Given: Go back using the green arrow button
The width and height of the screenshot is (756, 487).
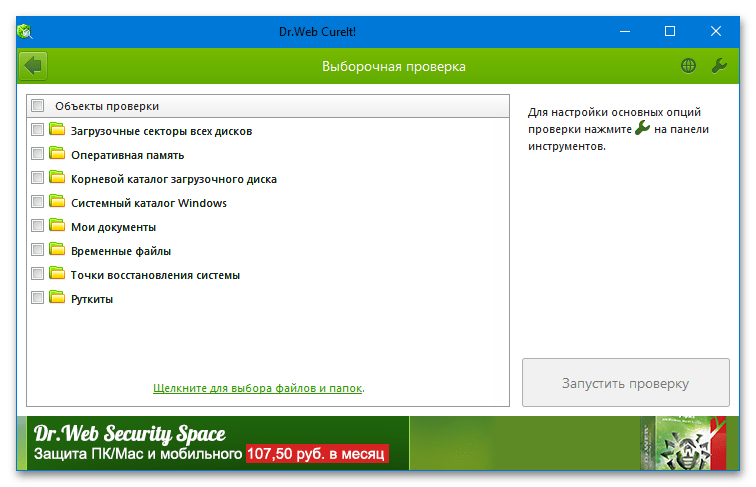Looking at the screenshot, I should point(33,66).
